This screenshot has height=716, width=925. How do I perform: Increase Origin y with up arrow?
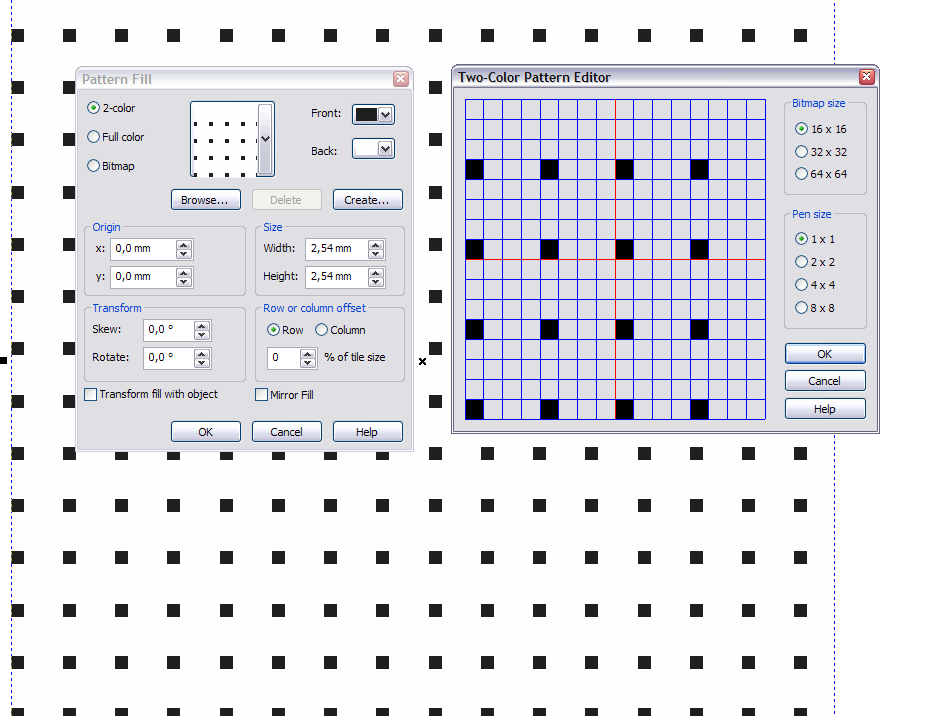pos(184,272)
